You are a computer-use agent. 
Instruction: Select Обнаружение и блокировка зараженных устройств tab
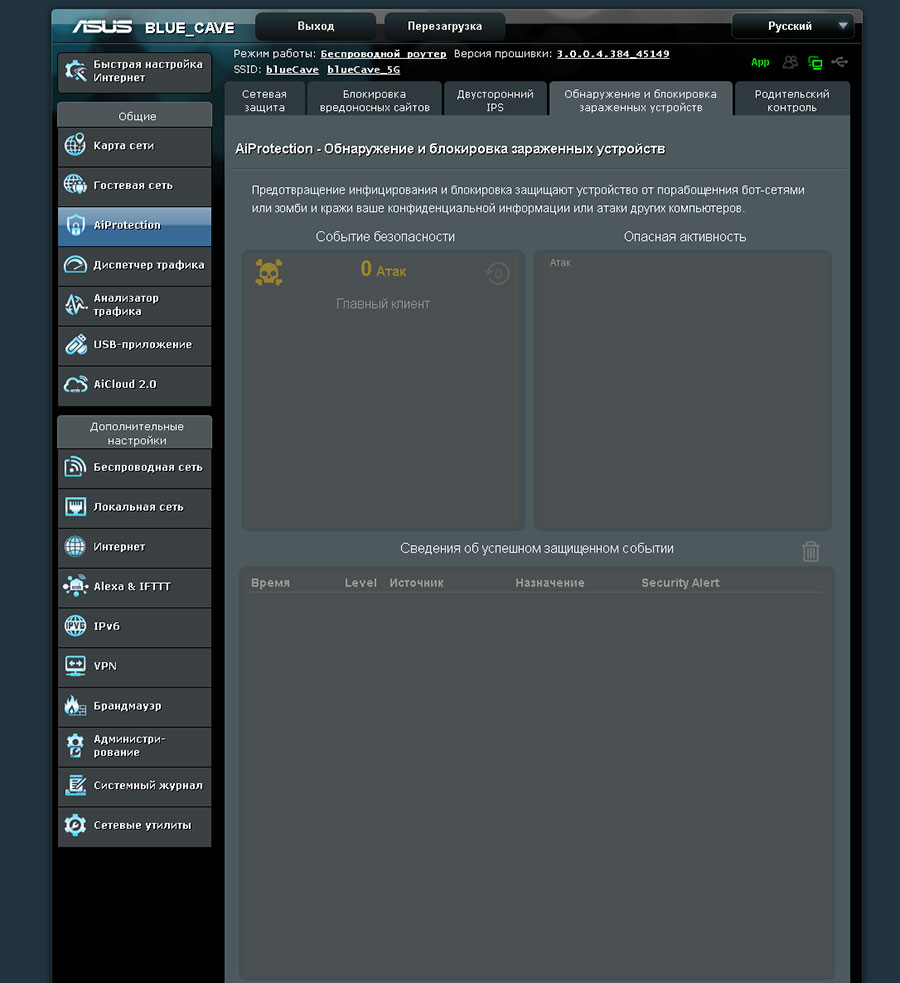[x=641, y=100]
